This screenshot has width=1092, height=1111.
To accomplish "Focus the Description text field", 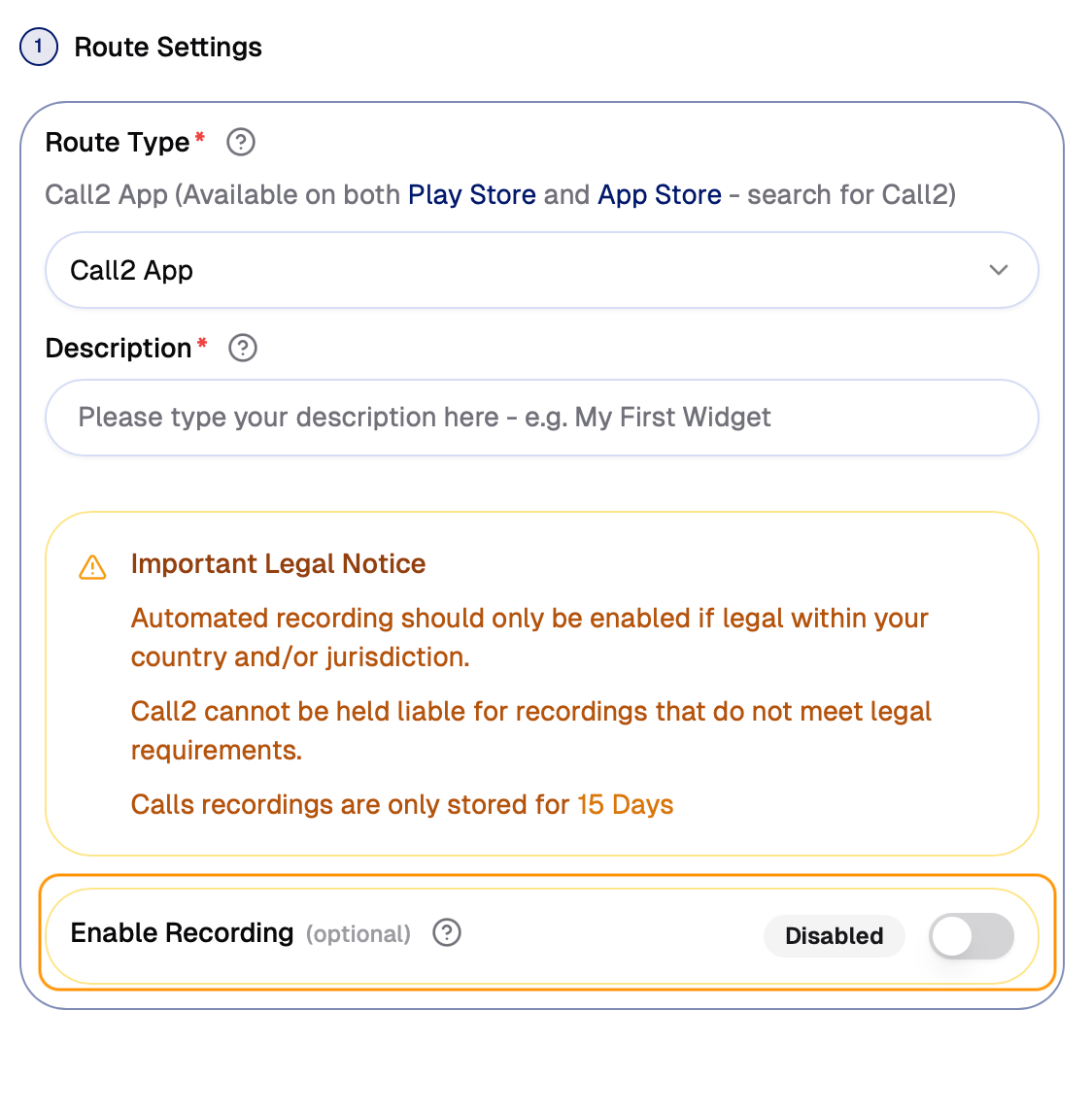I will click(540, 418).
